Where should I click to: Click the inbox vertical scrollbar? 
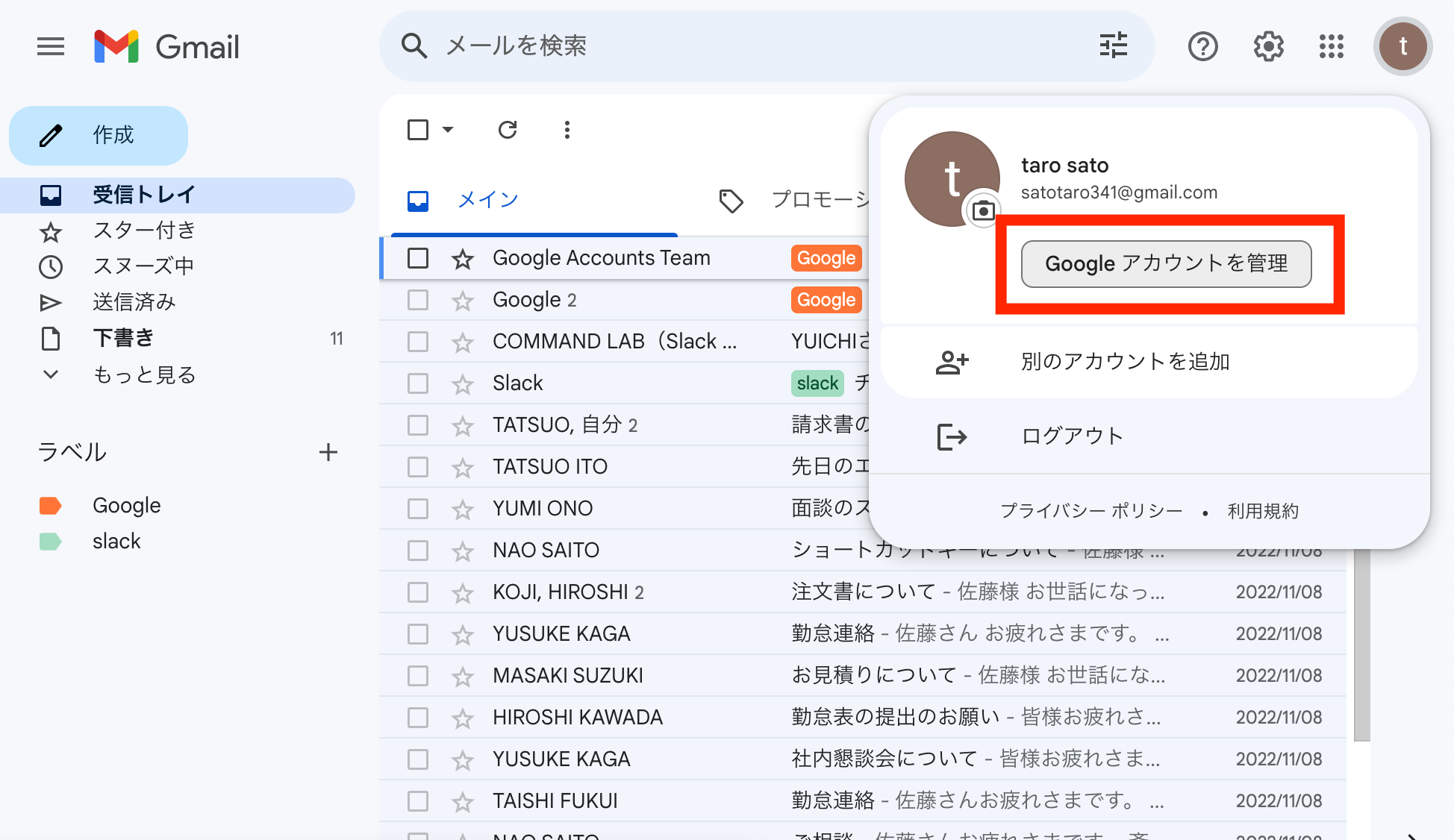(1362, 645)
